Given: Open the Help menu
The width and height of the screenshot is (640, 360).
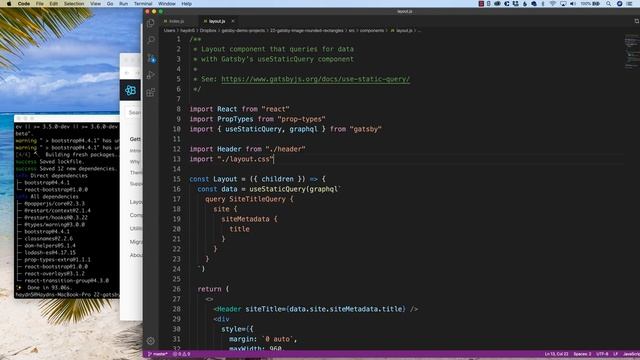Looking at the screenshot, I should (x=187, y=4).
